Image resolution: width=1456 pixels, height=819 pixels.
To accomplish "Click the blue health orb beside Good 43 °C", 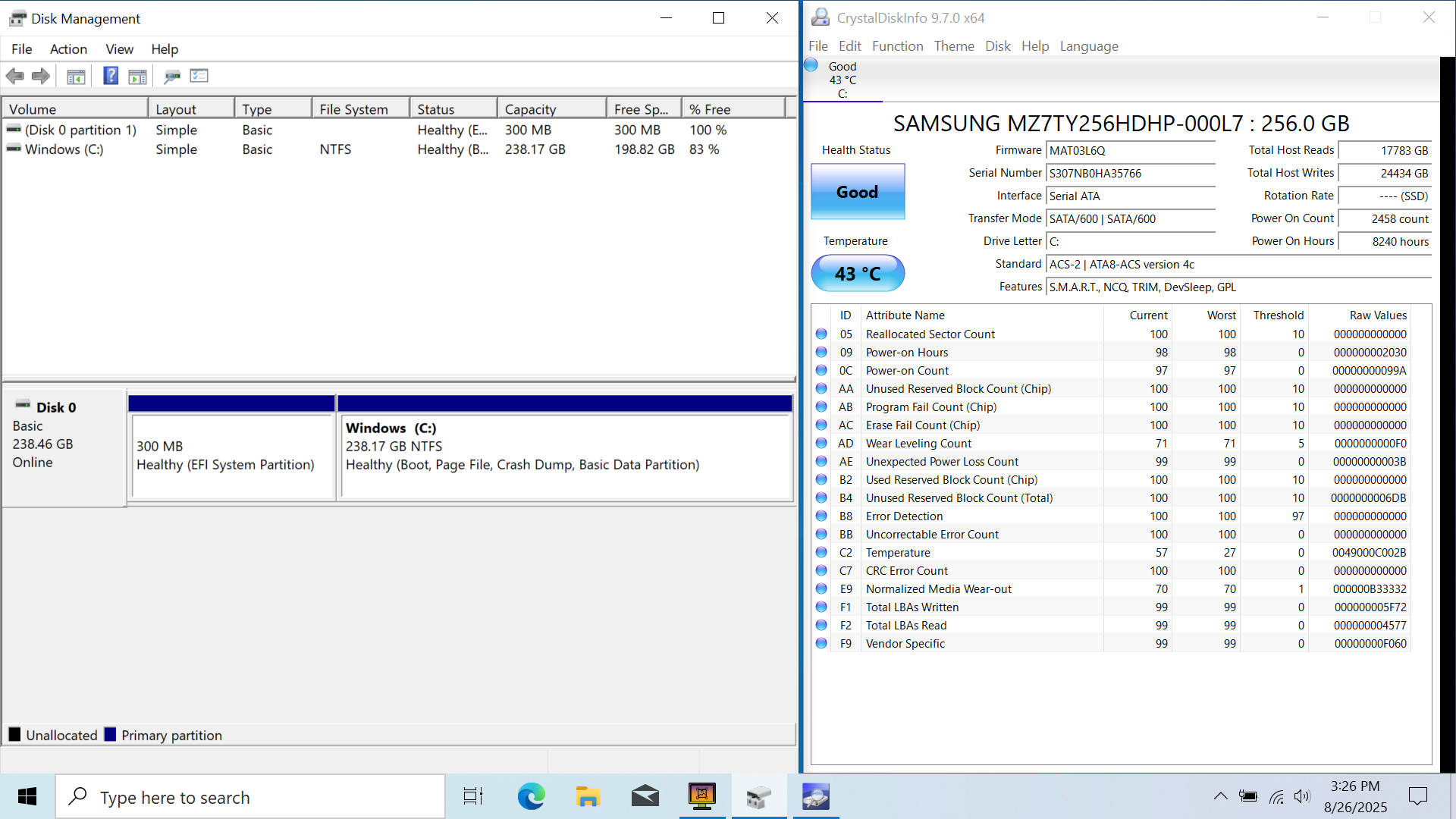I will 811,65.
